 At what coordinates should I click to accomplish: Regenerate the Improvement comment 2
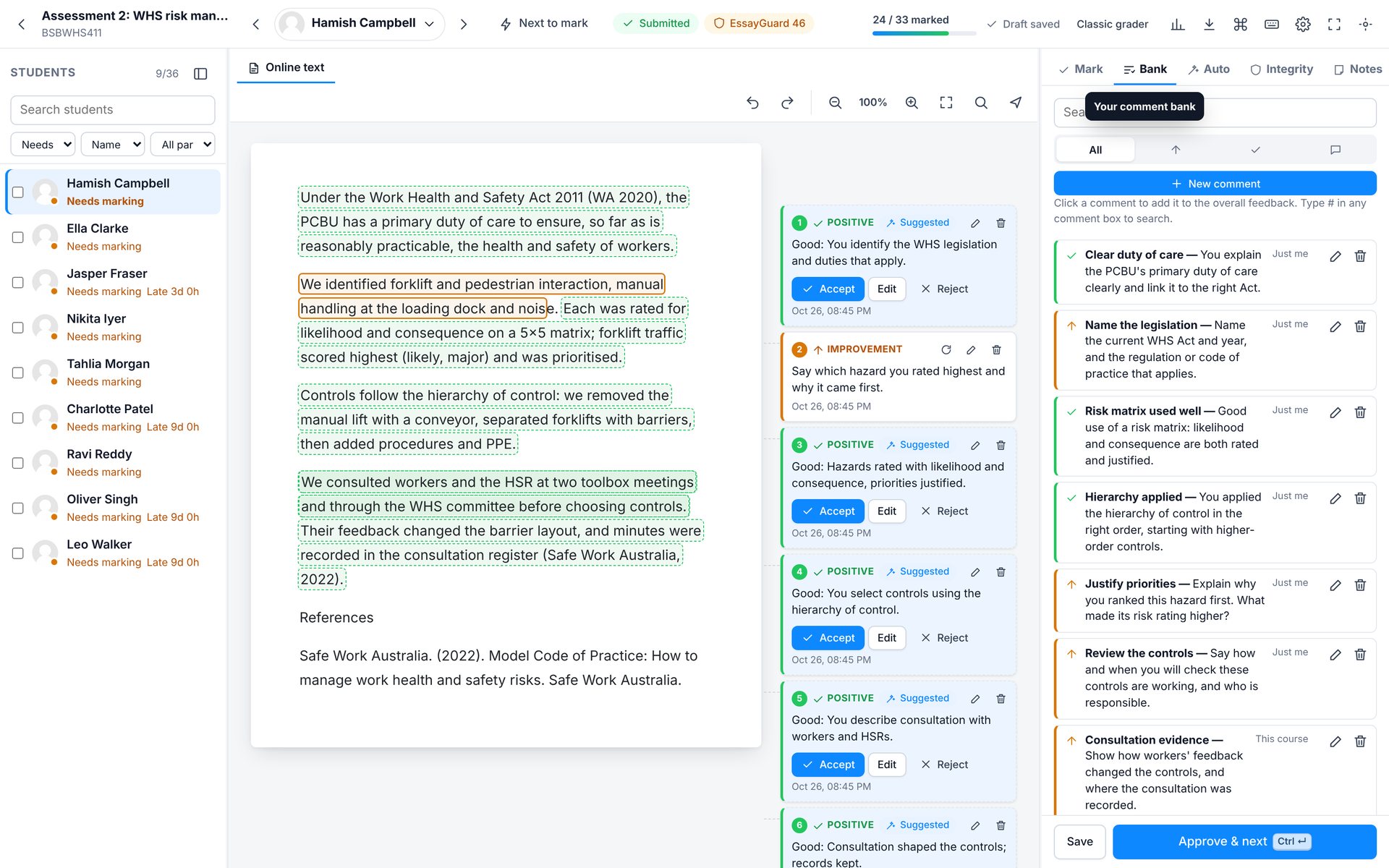click(x=946, y=349)
